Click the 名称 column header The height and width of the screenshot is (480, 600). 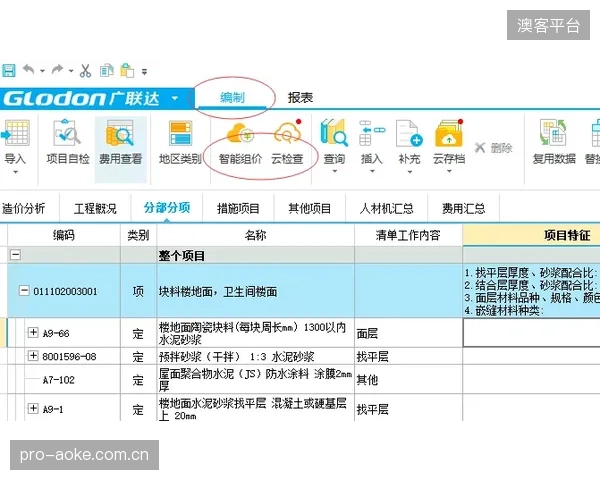click(256, 235)
